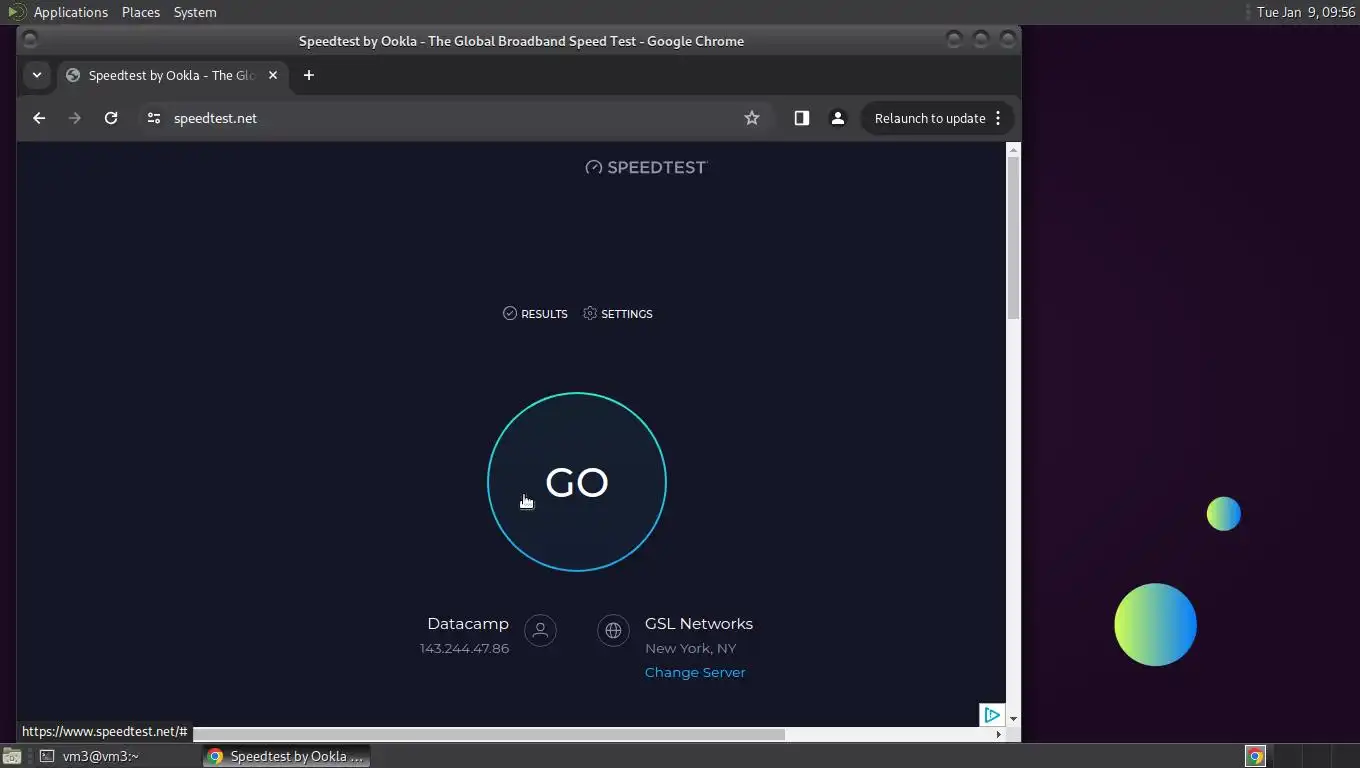This screenshot has height=768, width=1360.
Task: Open the Places menu
Action: (x=141, y=12)
